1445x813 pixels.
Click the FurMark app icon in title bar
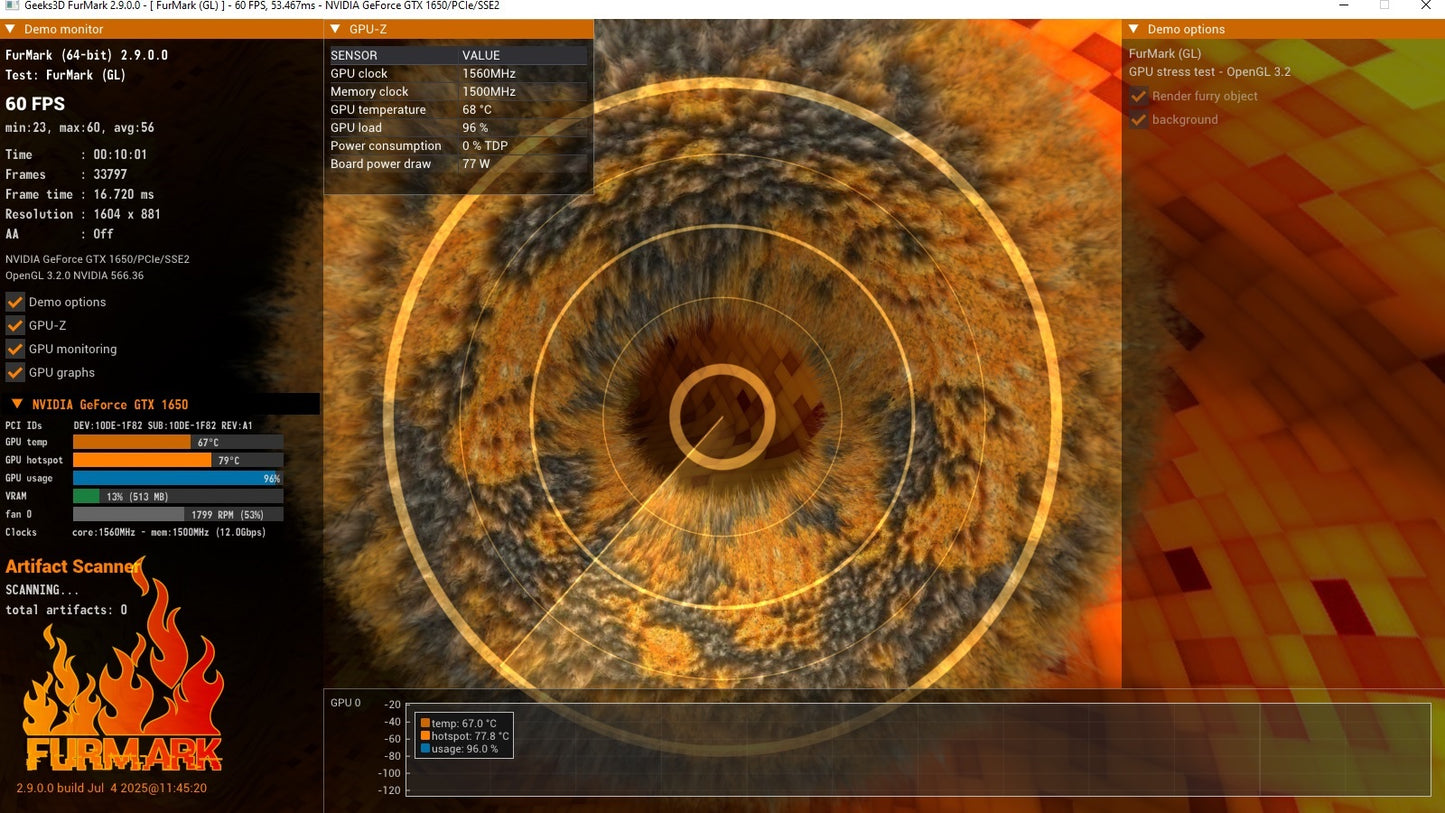click(10, 6)
